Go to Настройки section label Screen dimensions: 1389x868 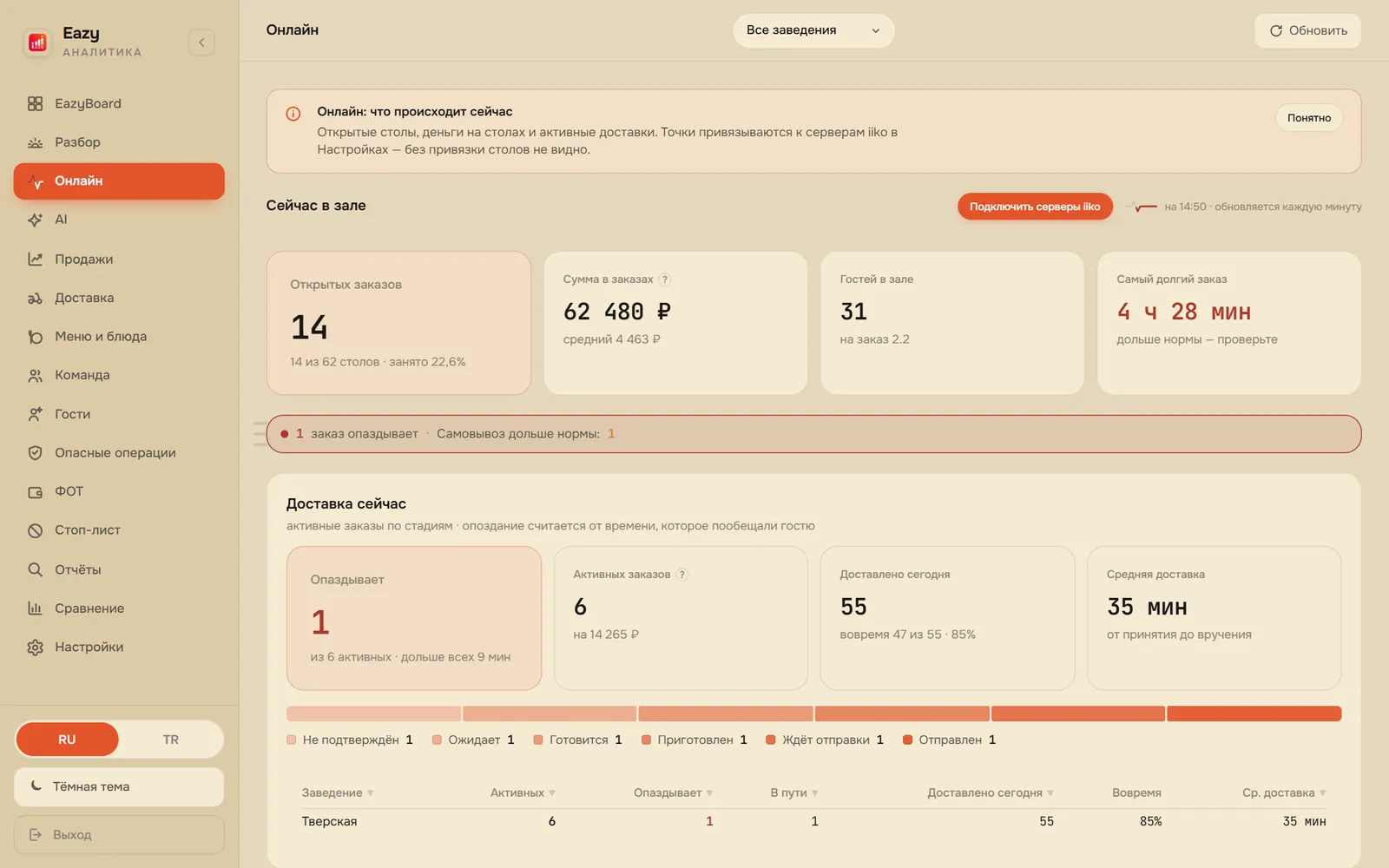point(89,647)
